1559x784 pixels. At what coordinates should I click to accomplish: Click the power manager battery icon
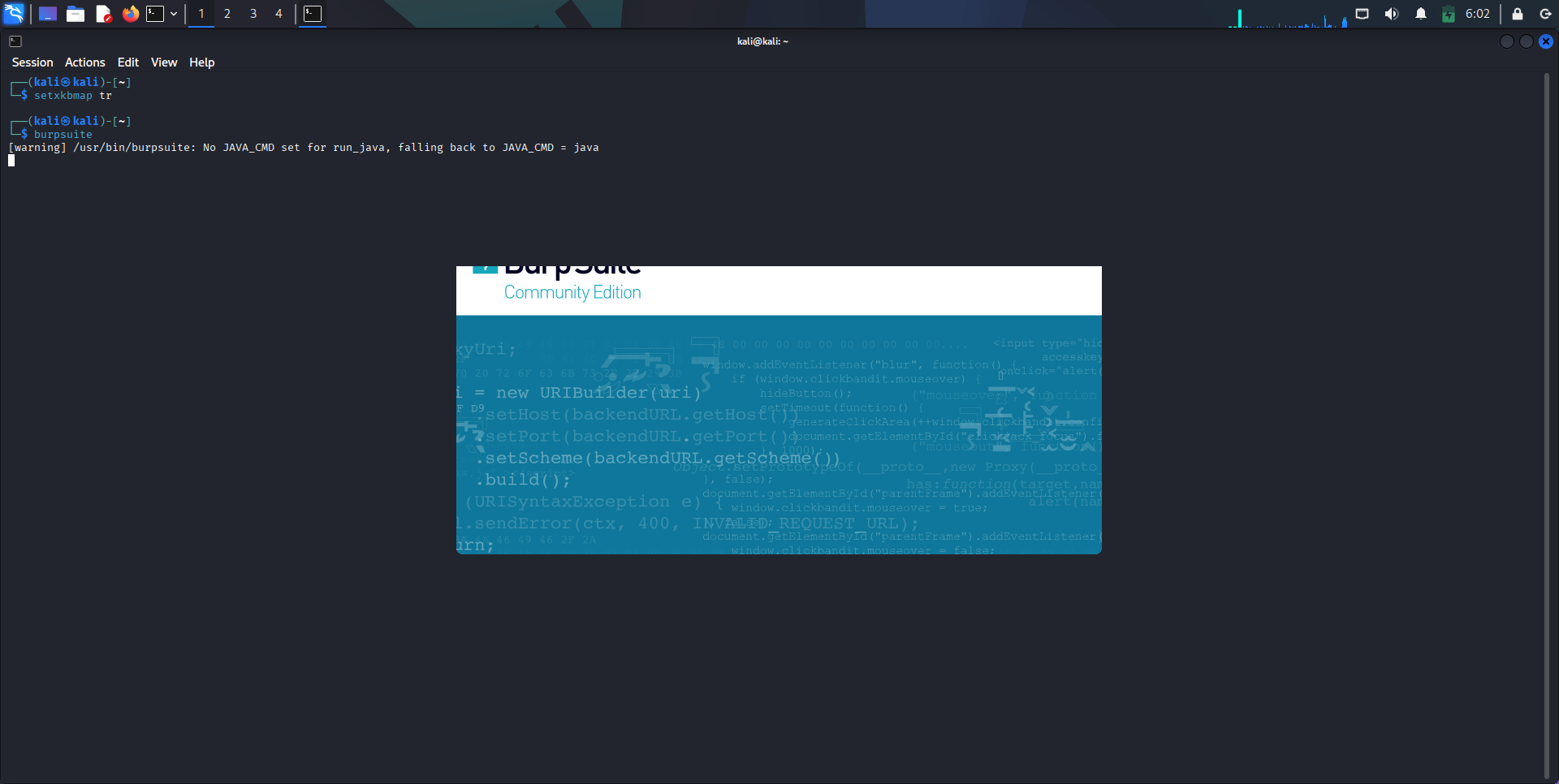pyautogui.click(x=1449, y=14)
